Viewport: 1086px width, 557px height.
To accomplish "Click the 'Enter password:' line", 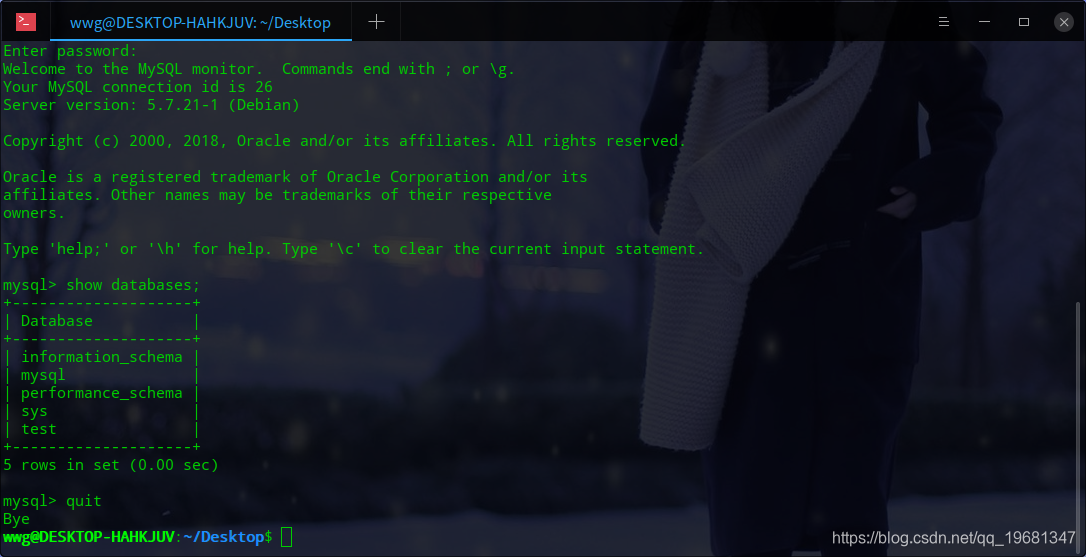I will (x=70, y=51).
